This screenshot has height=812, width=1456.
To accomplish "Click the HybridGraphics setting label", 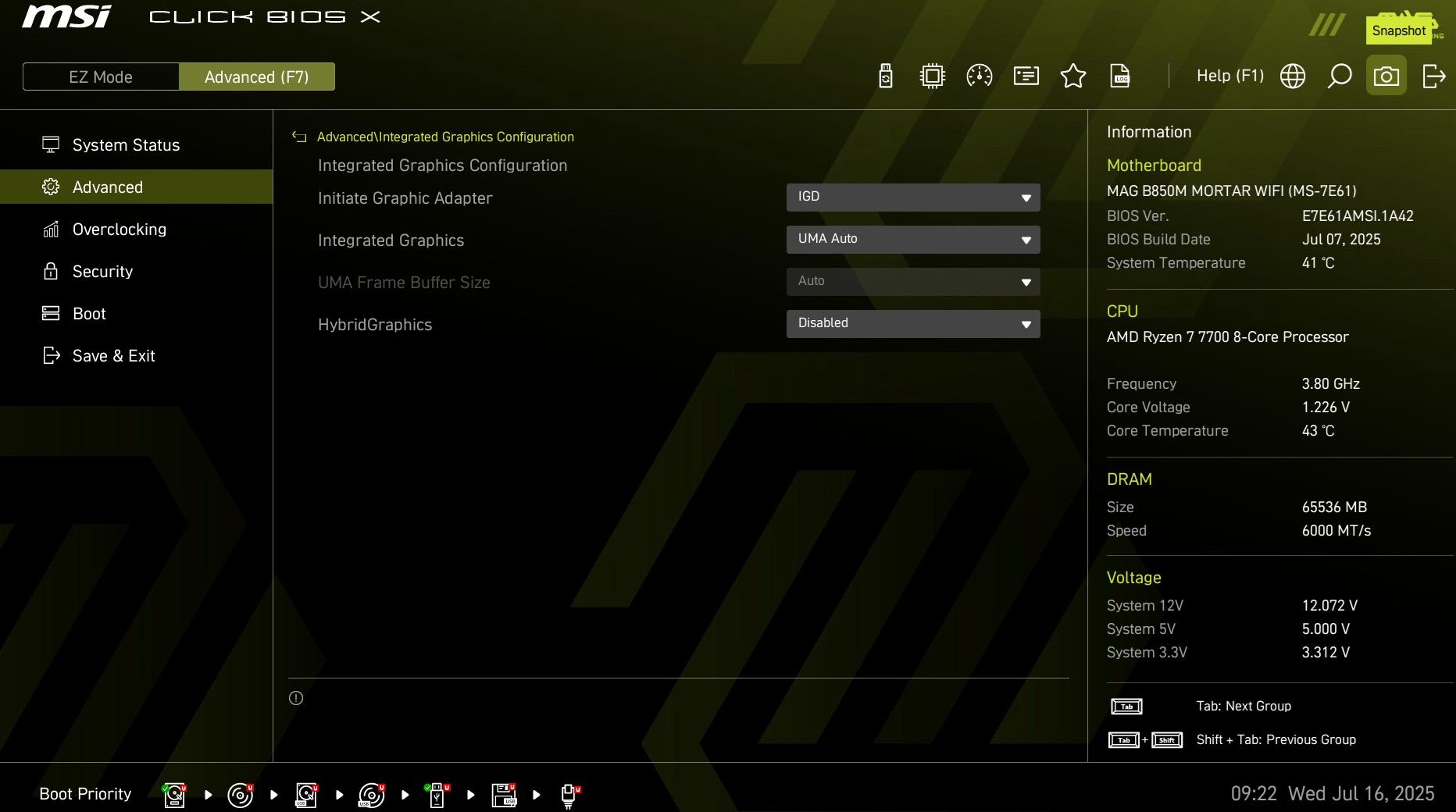I will point(375,325).
